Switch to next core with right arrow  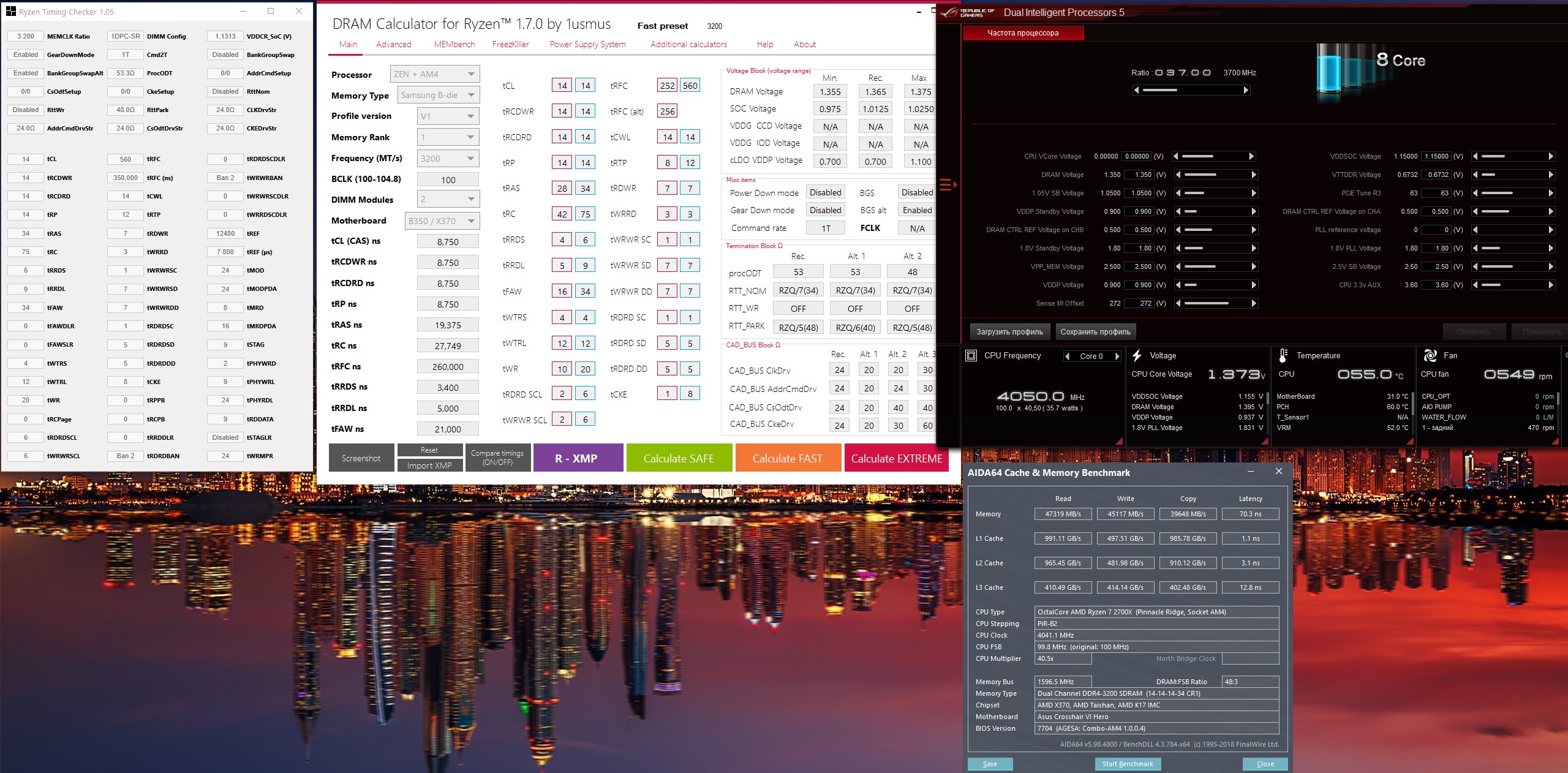[1117, 356]
